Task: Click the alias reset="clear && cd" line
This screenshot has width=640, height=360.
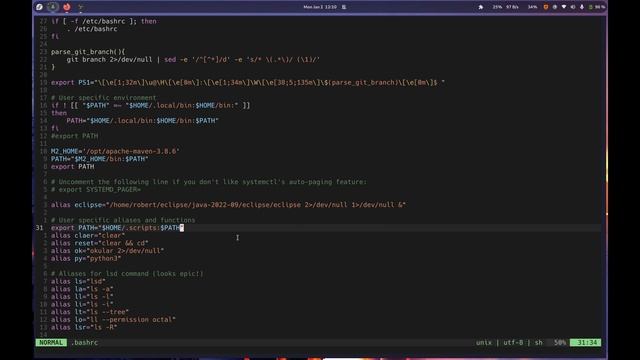Action: point(100,243)
